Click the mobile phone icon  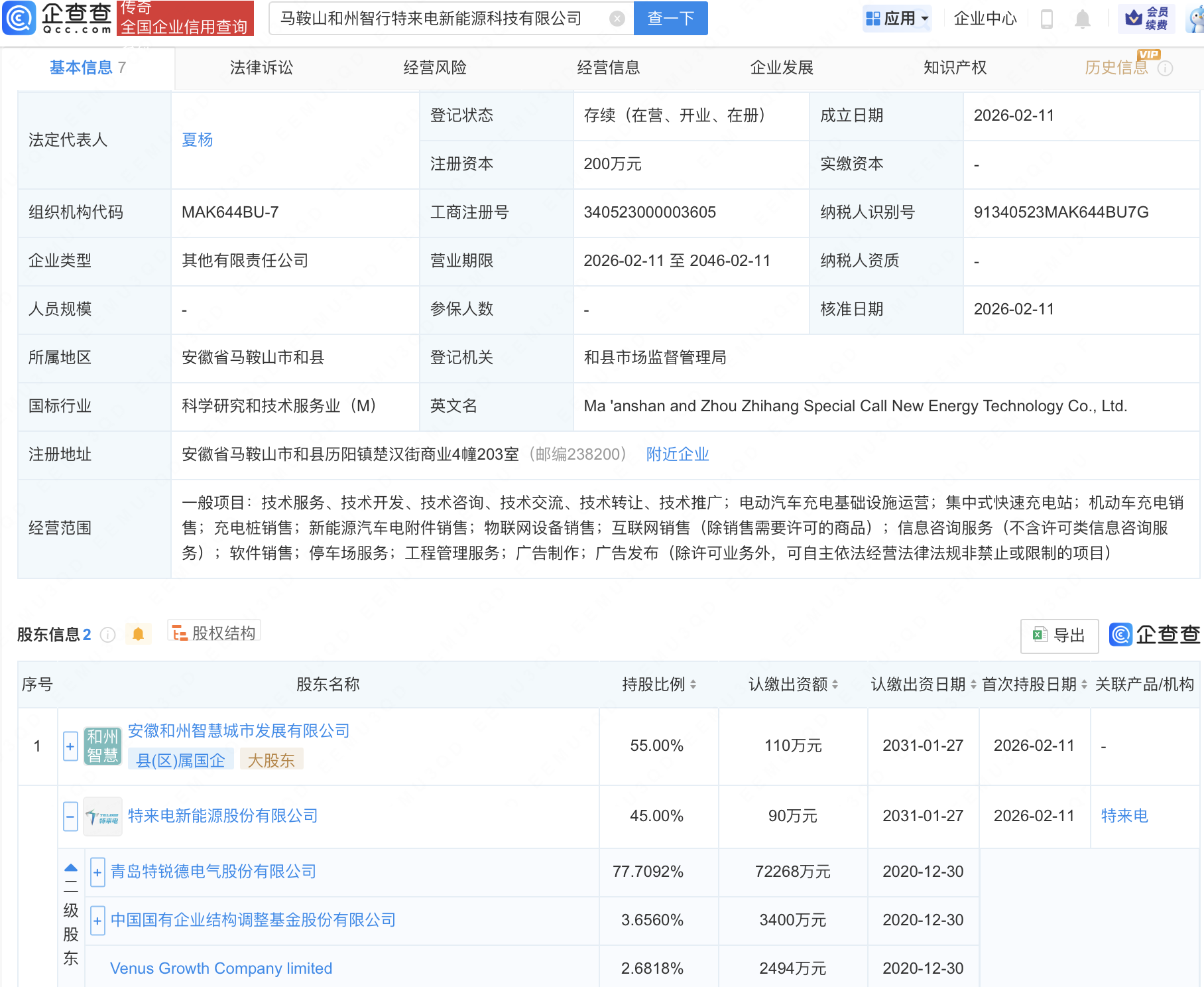click(1047, 19)
